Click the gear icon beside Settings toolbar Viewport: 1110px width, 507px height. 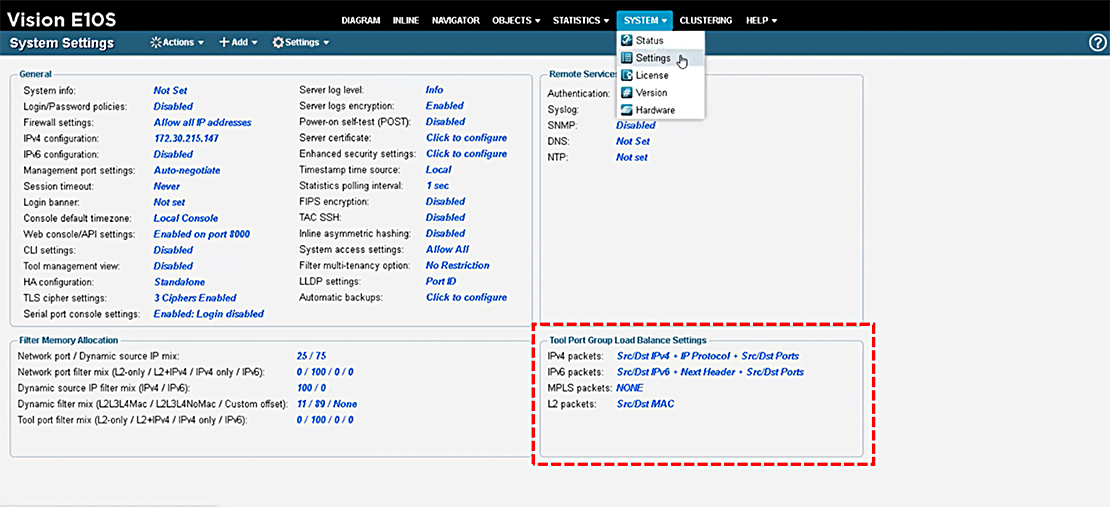278,43
